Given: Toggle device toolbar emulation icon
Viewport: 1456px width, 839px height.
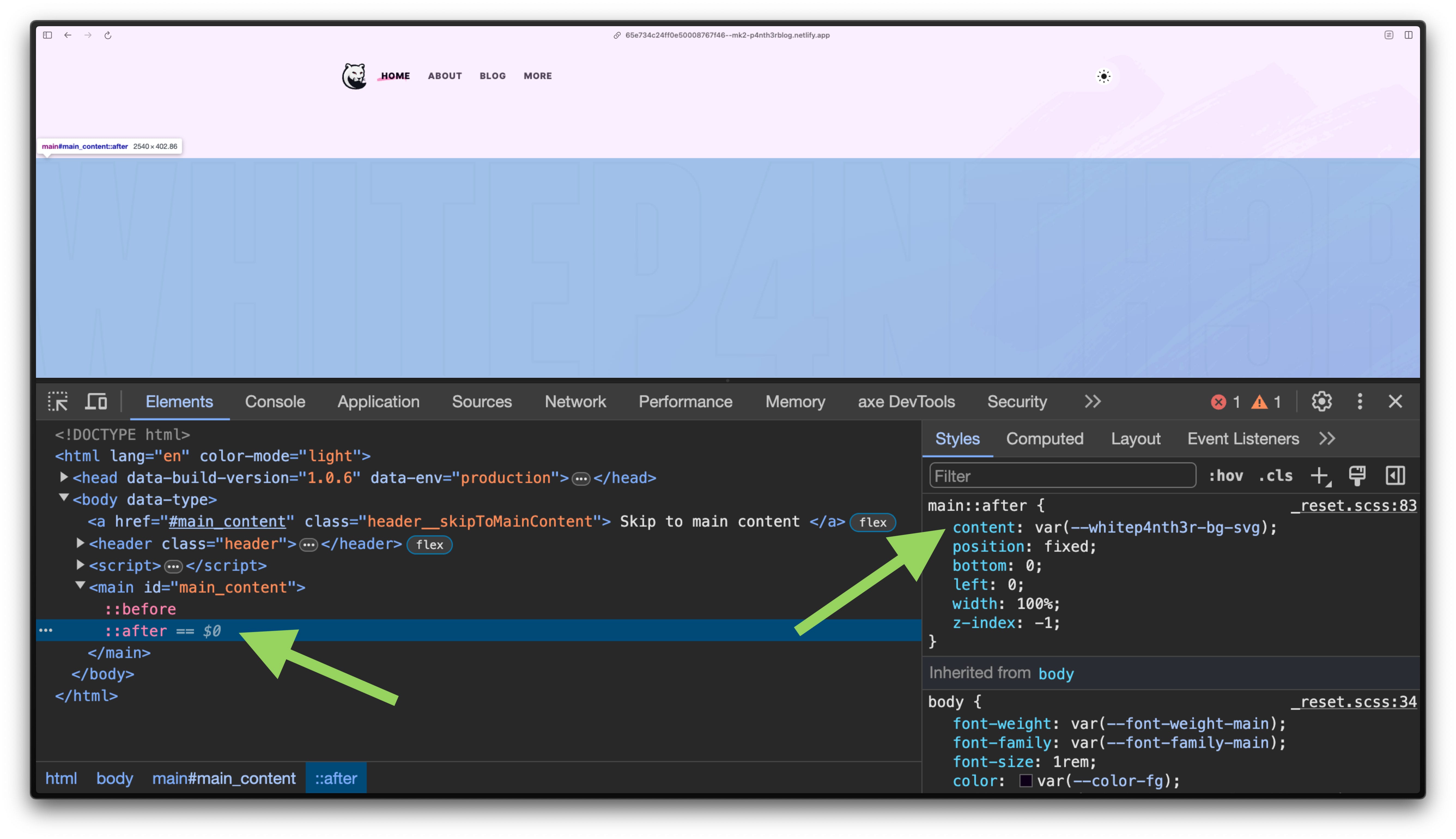Looking at the screenshot, I should (96, 401).
